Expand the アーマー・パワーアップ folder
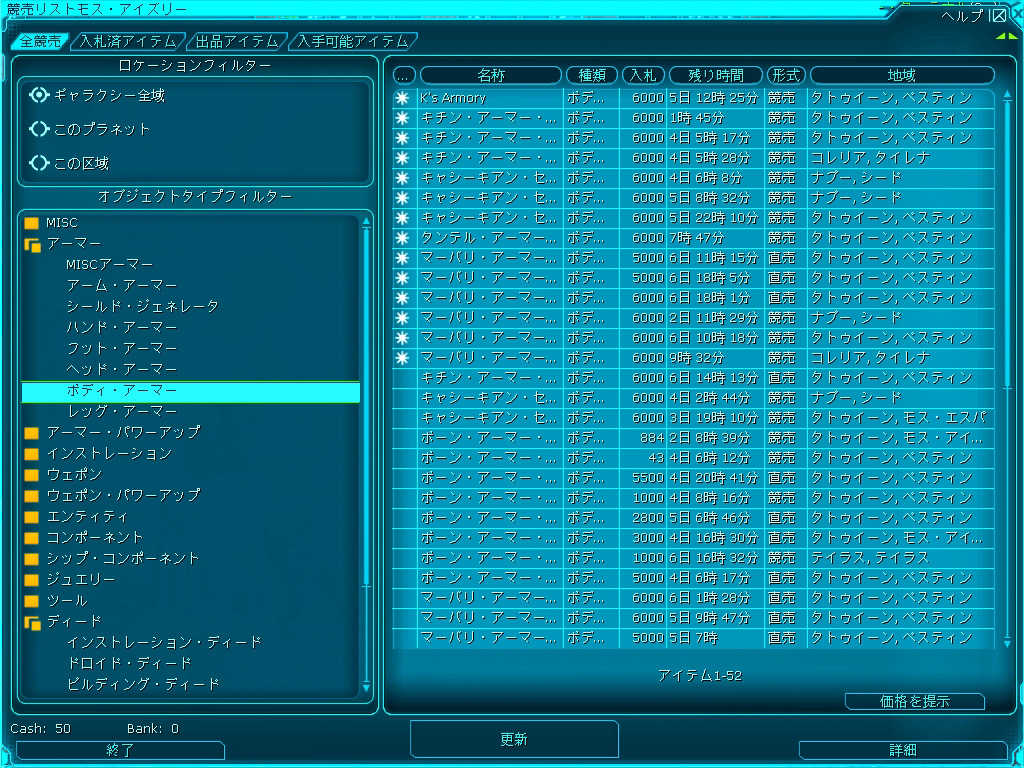The width and height of the screenshot is (1024, 768). (x=31, y=433)
